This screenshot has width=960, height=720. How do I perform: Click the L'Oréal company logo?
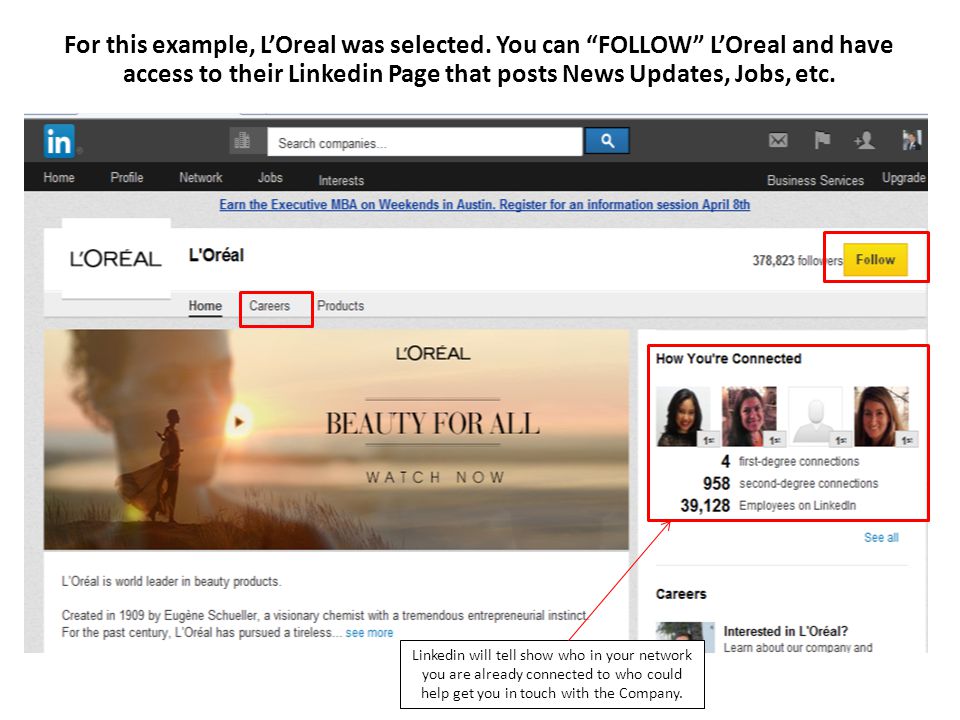pos(116,258)
